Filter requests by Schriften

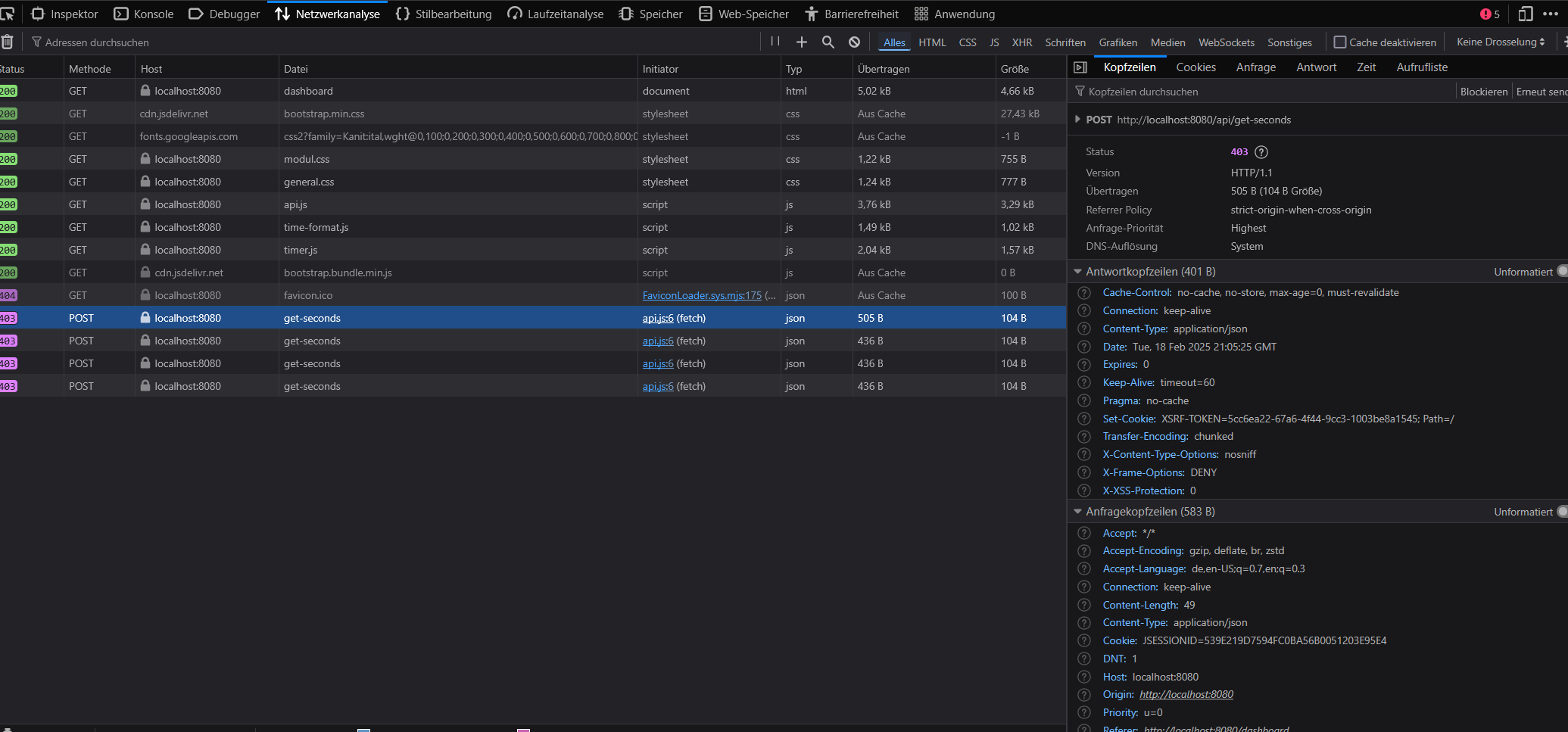[x=1065, y=42]
